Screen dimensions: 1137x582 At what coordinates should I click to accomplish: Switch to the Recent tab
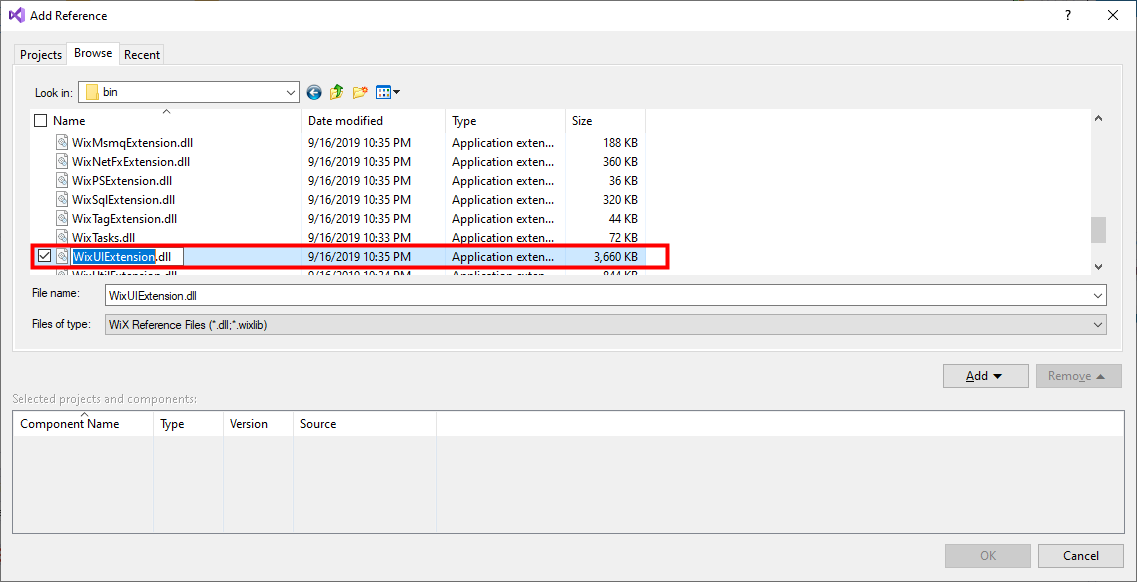[x=141, y=55]
